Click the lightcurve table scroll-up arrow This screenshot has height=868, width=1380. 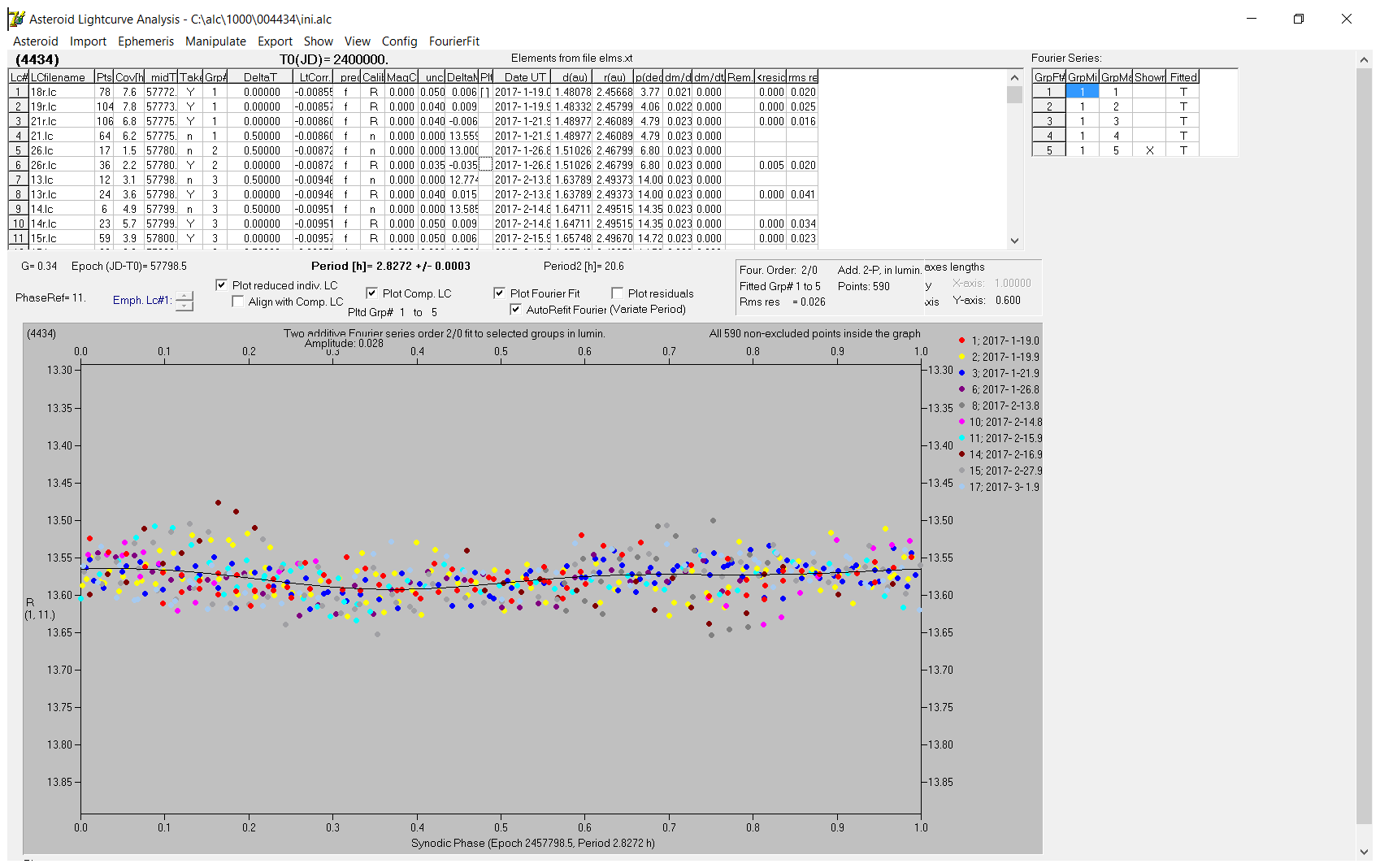click(x=1014, y=78)
